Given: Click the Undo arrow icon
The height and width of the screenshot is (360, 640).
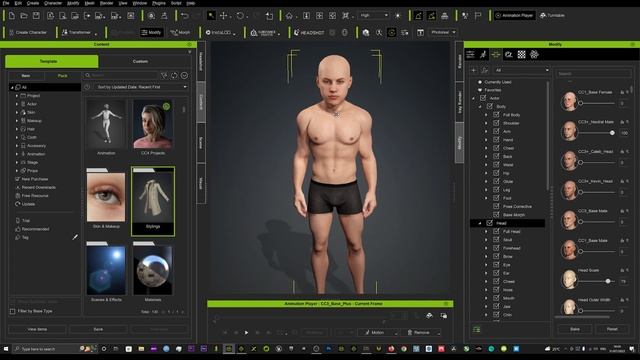Looking at the screenshot, I should coord(184,16).
